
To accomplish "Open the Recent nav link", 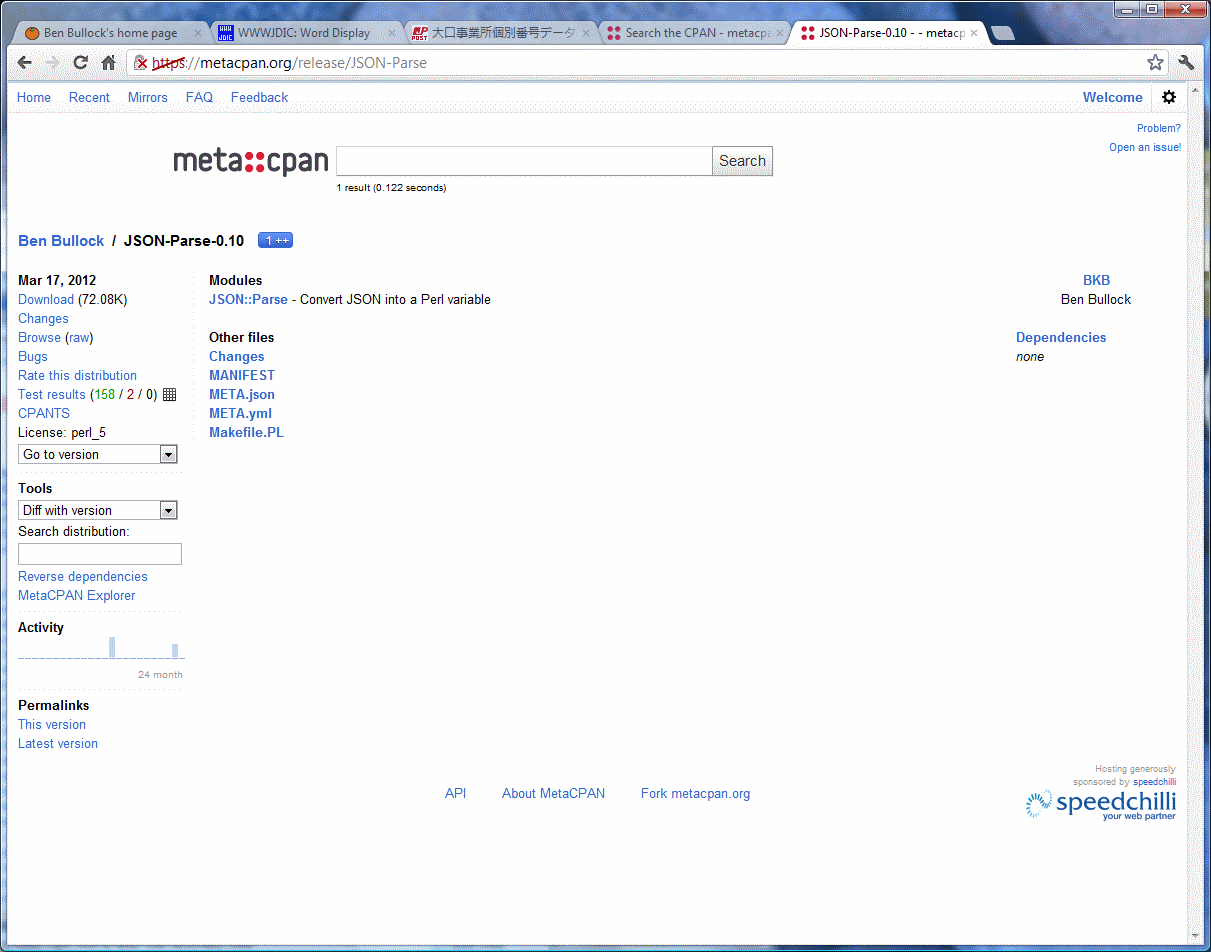I will click(x=89, y=97).
